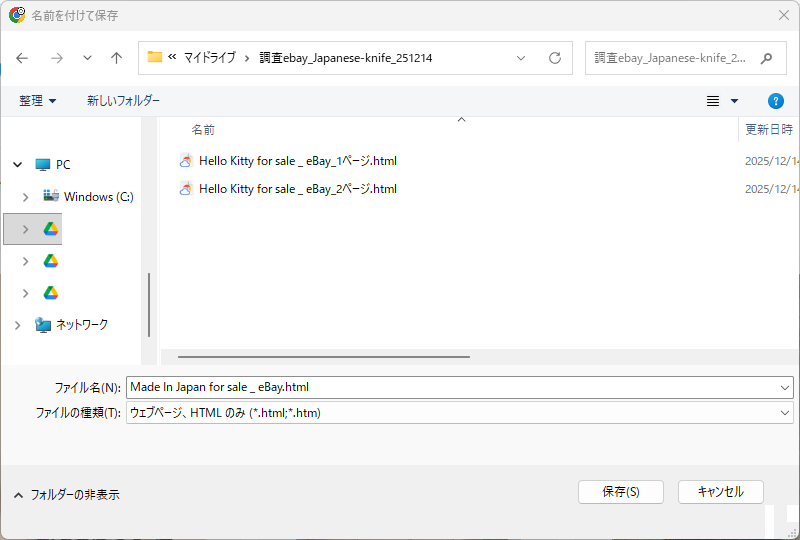Collapse the PC tree node
Viewport: 800px width, 540px height.
(x=17, y=165)
